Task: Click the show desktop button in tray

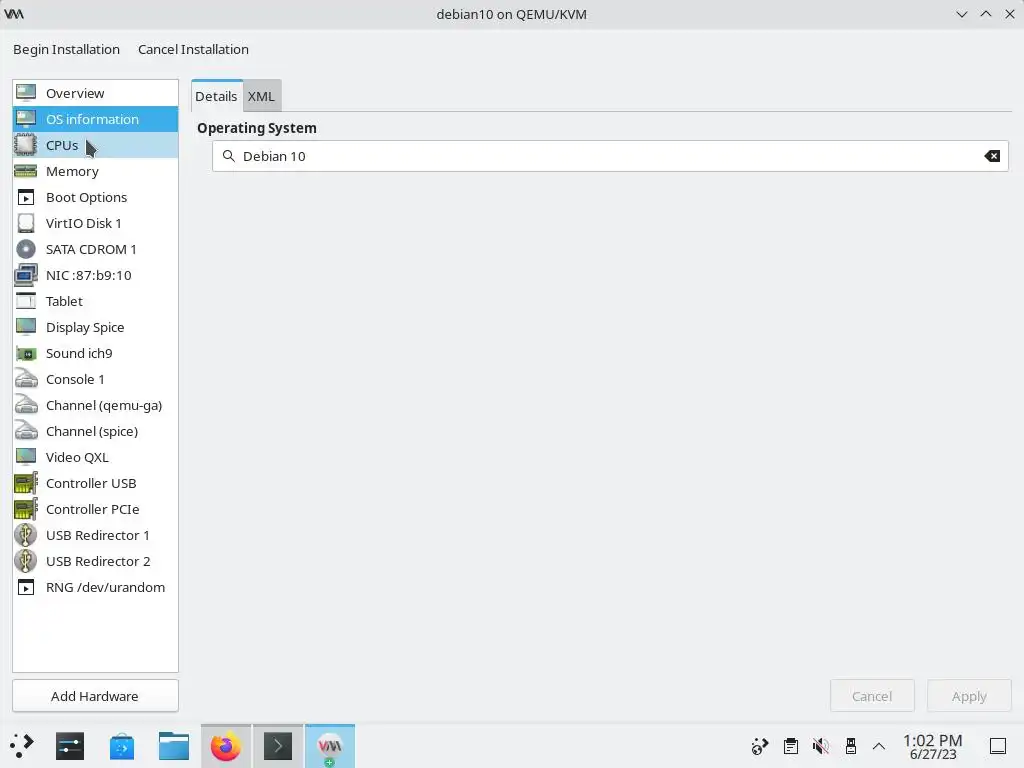Action: 998,746
